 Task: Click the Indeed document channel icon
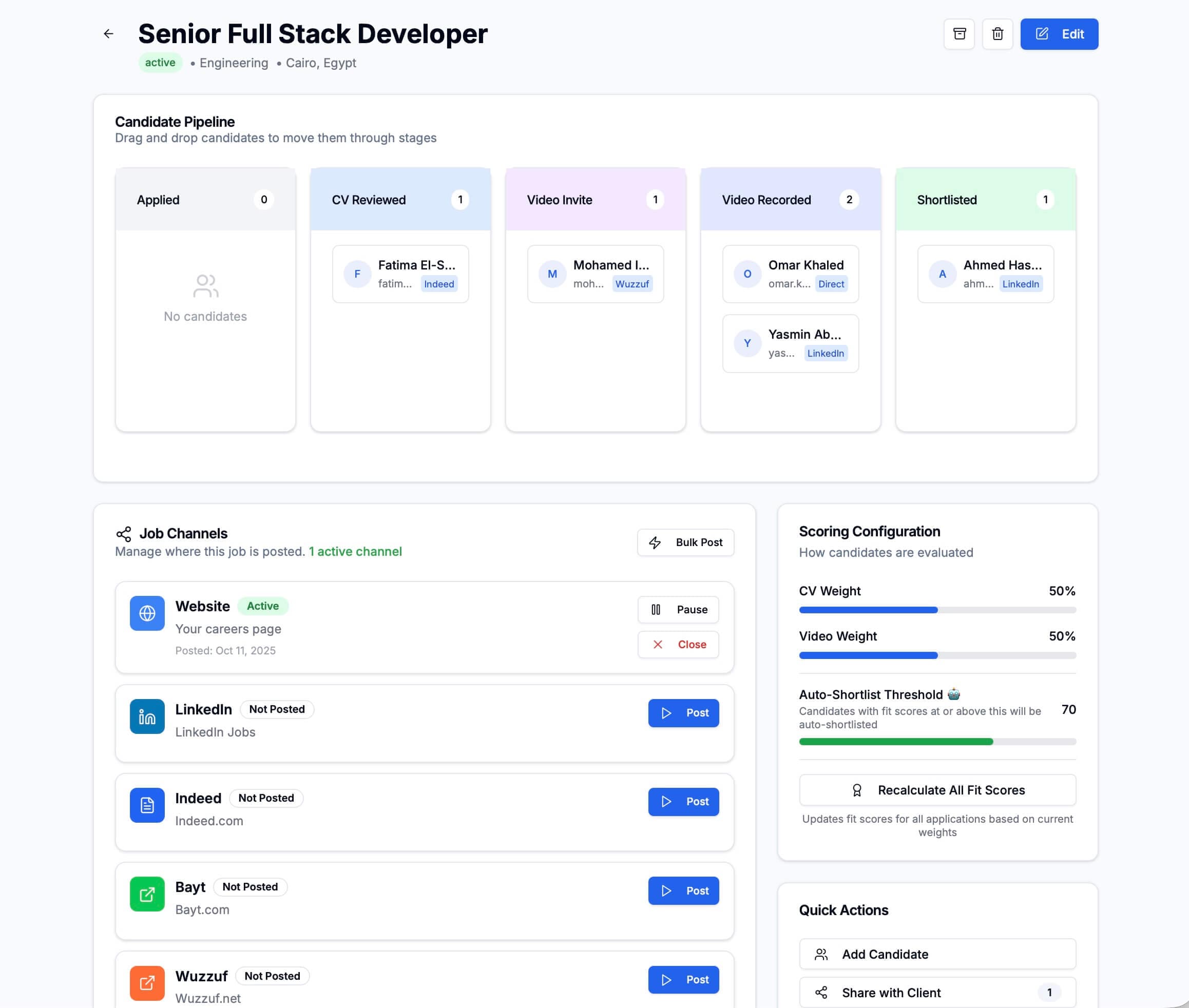coord(147,805)
